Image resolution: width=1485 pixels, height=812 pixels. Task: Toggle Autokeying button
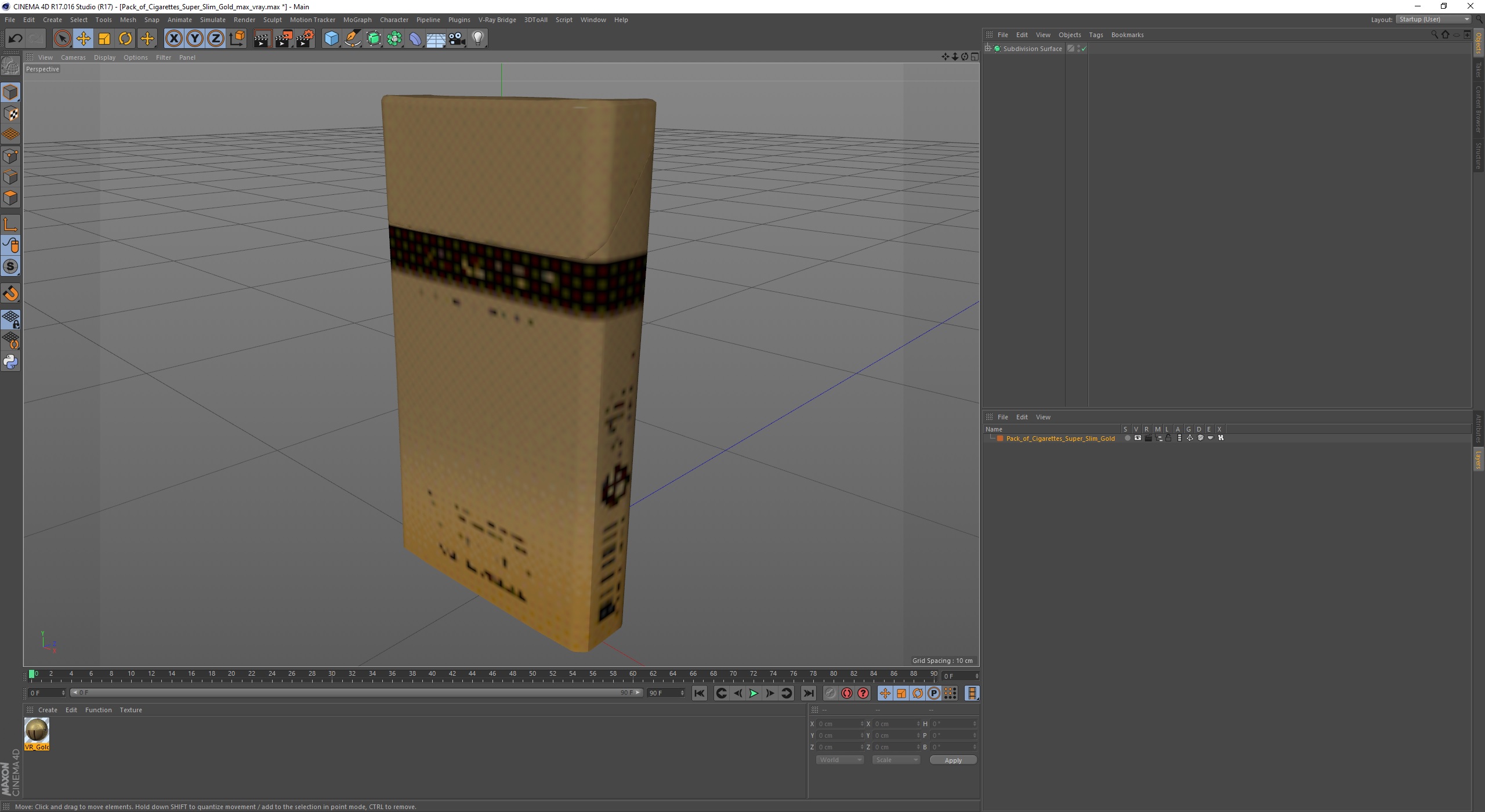pyautogui.click(x=847, y=693)
